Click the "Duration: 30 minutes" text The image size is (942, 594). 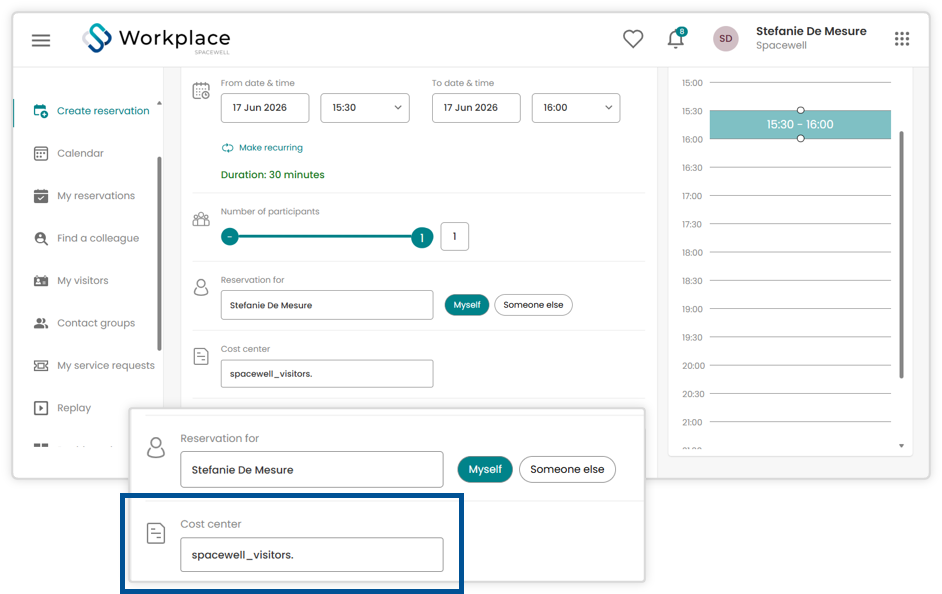(x=273, y=175)
